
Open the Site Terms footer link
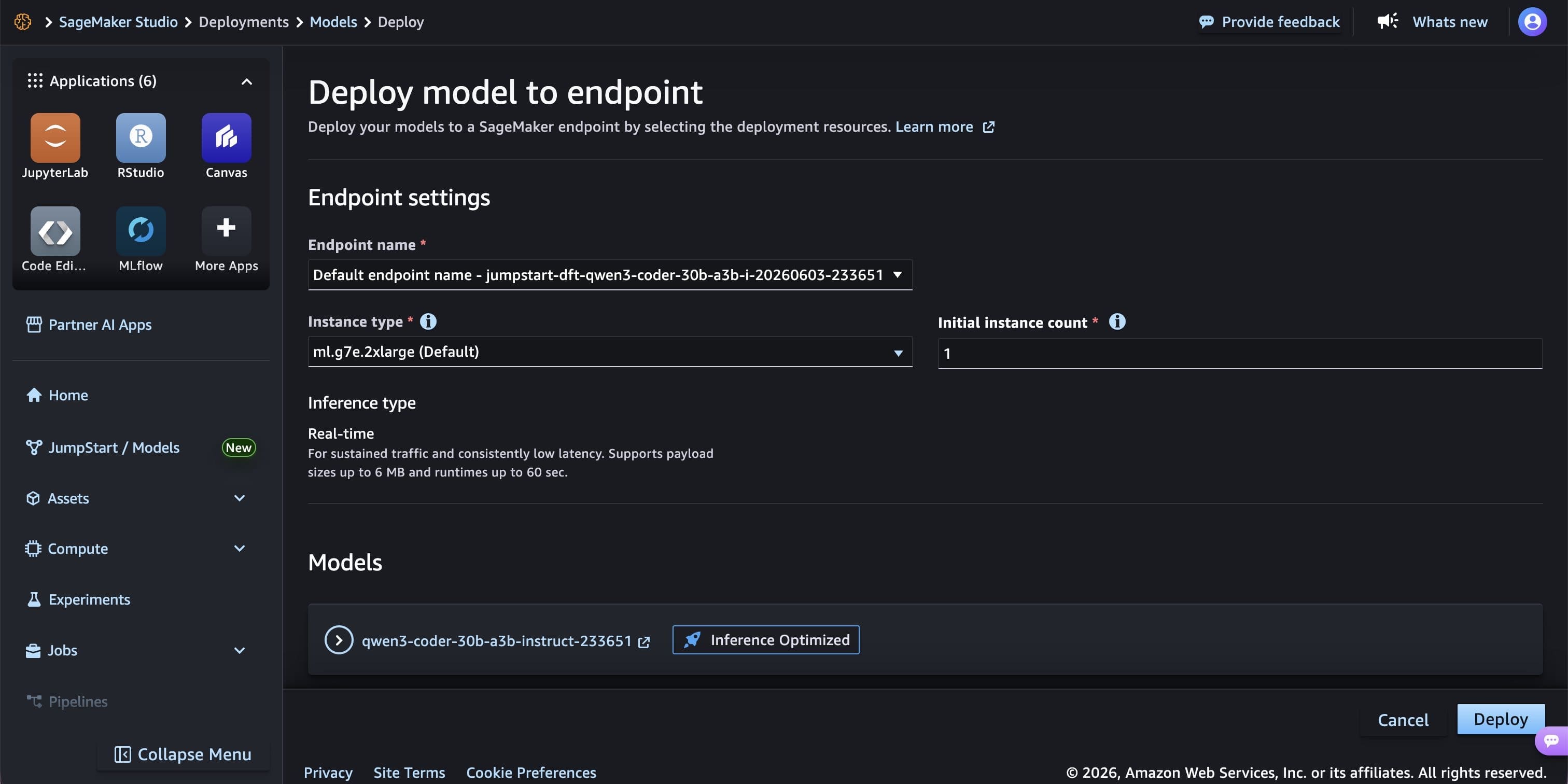tap(409, 773)
